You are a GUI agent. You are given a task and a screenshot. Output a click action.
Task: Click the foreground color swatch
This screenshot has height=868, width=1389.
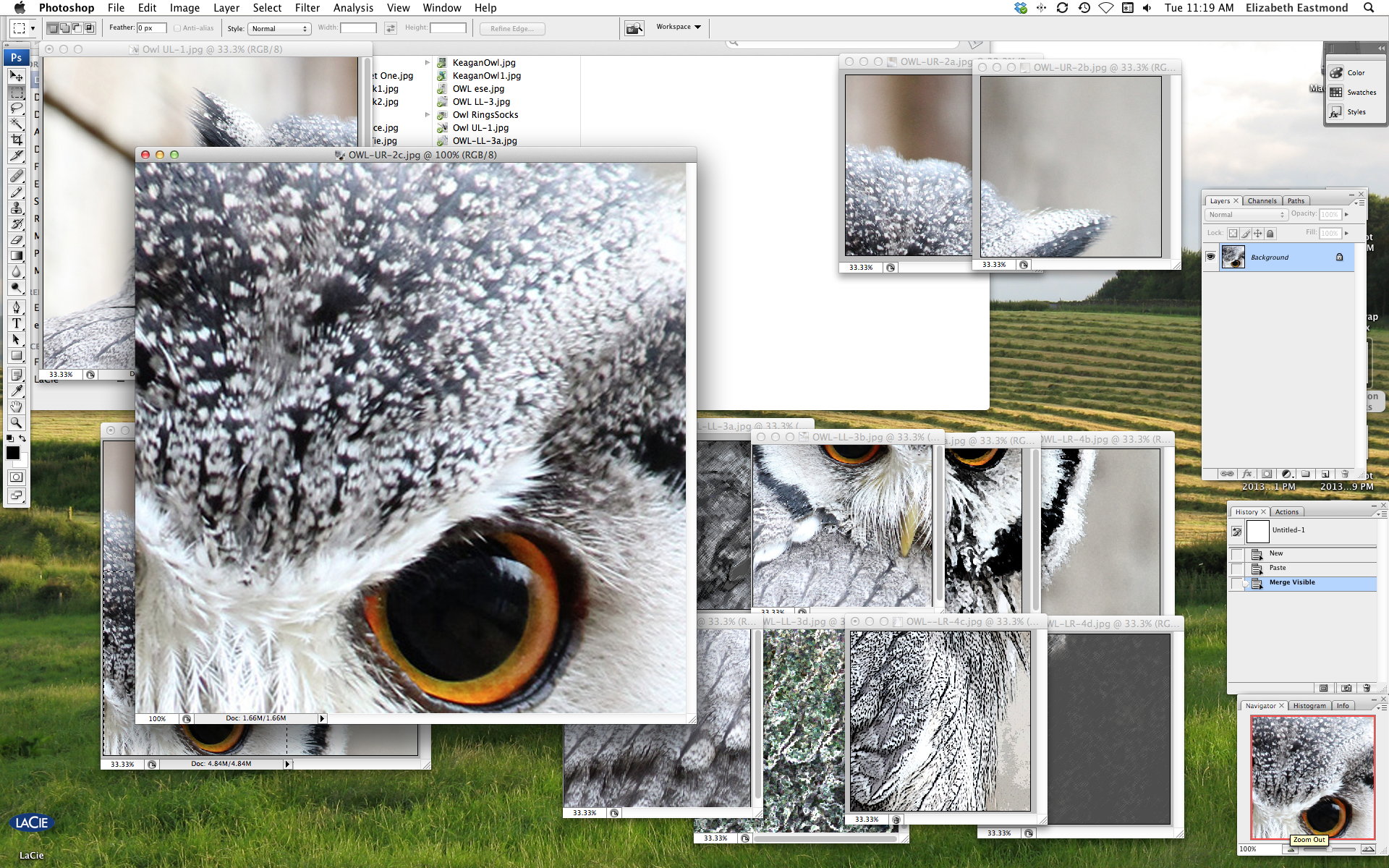(13, 453)
